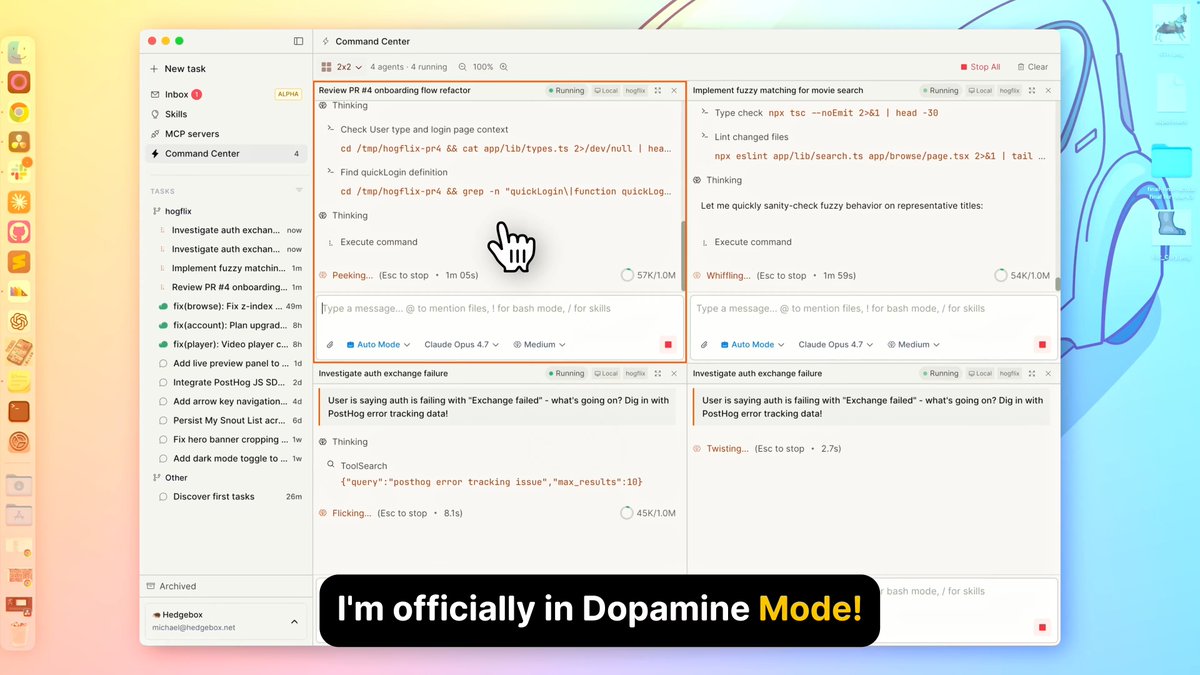
Task: Click the Review PR #4 pane scrollbar
Action: [x=684, y=254]
